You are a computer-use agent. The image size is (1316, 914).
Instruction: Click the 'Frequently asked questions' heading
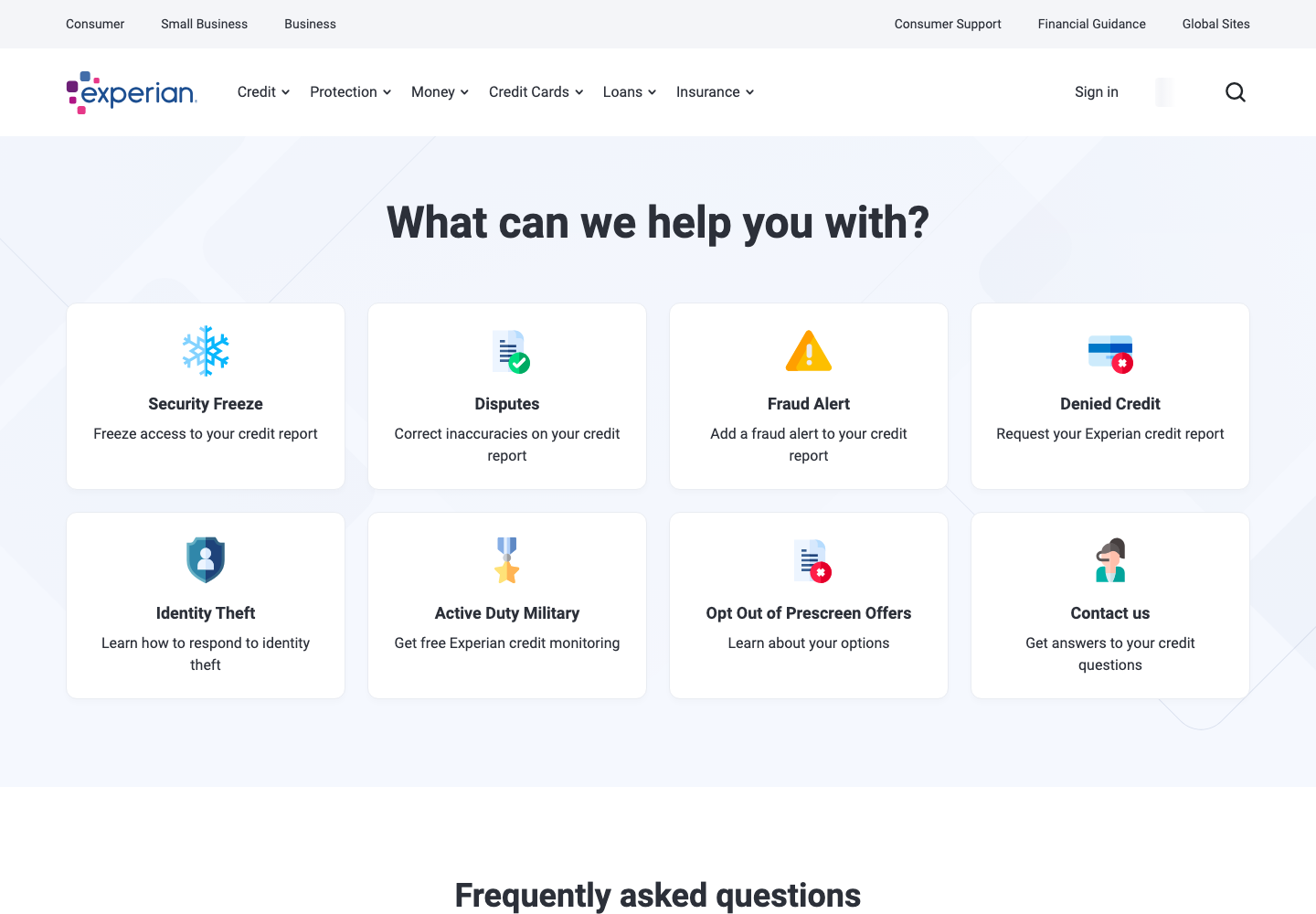click(x=658, y=895)
